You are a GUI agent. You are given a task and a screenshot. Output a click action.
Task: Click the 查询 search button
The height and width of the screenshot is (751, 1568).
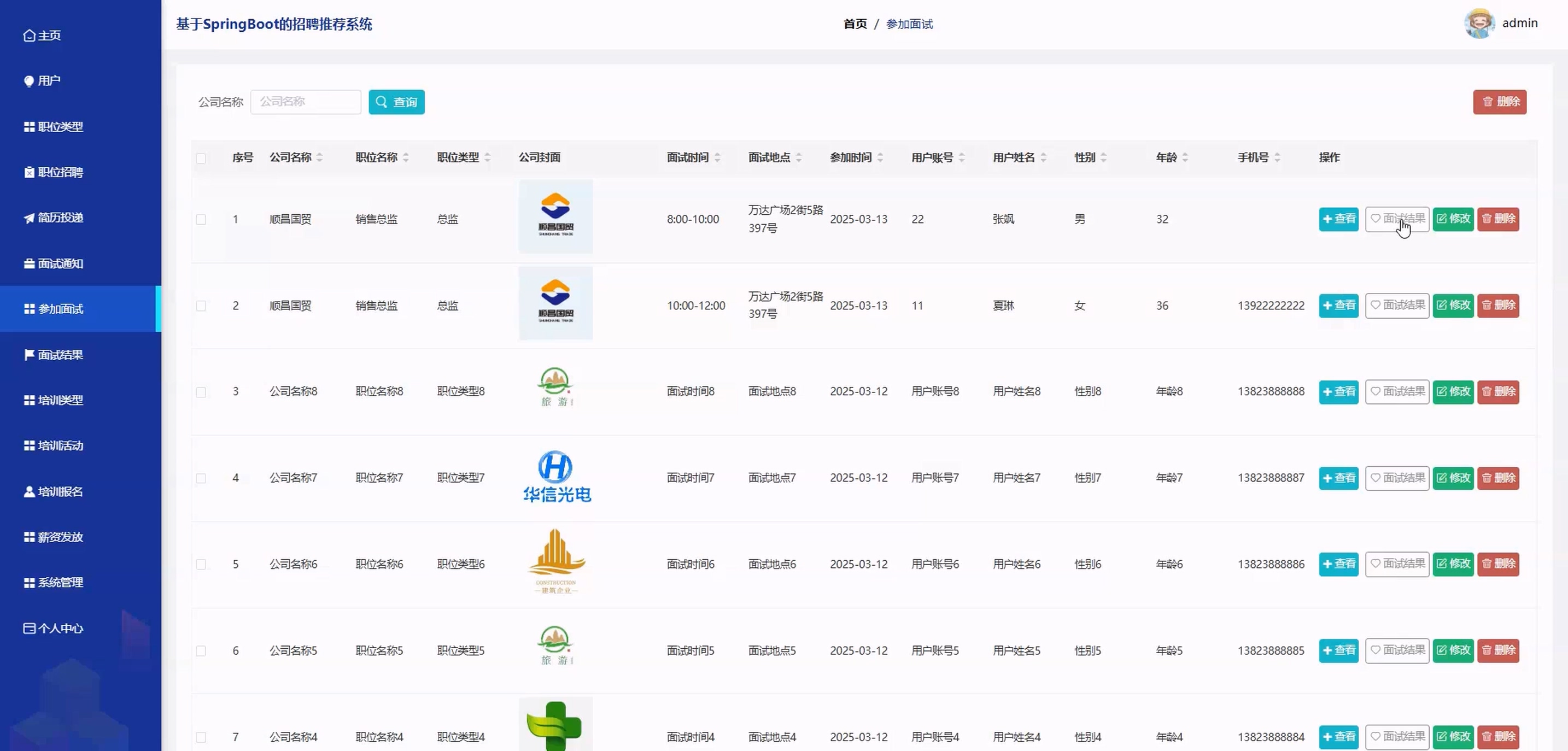(396, 102)
